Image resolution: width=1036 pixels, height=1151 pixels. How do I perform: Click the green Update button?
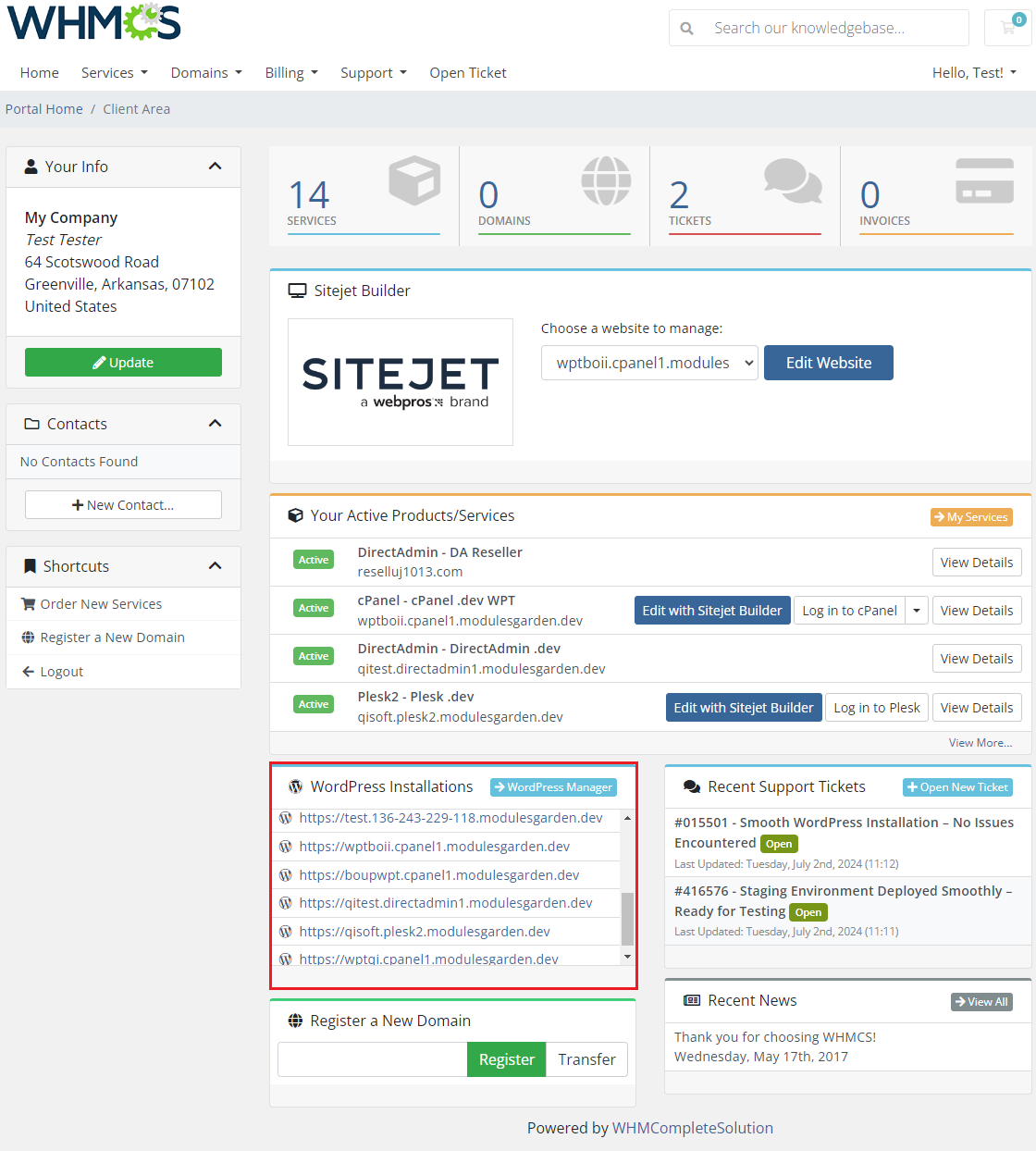[123, 363]
